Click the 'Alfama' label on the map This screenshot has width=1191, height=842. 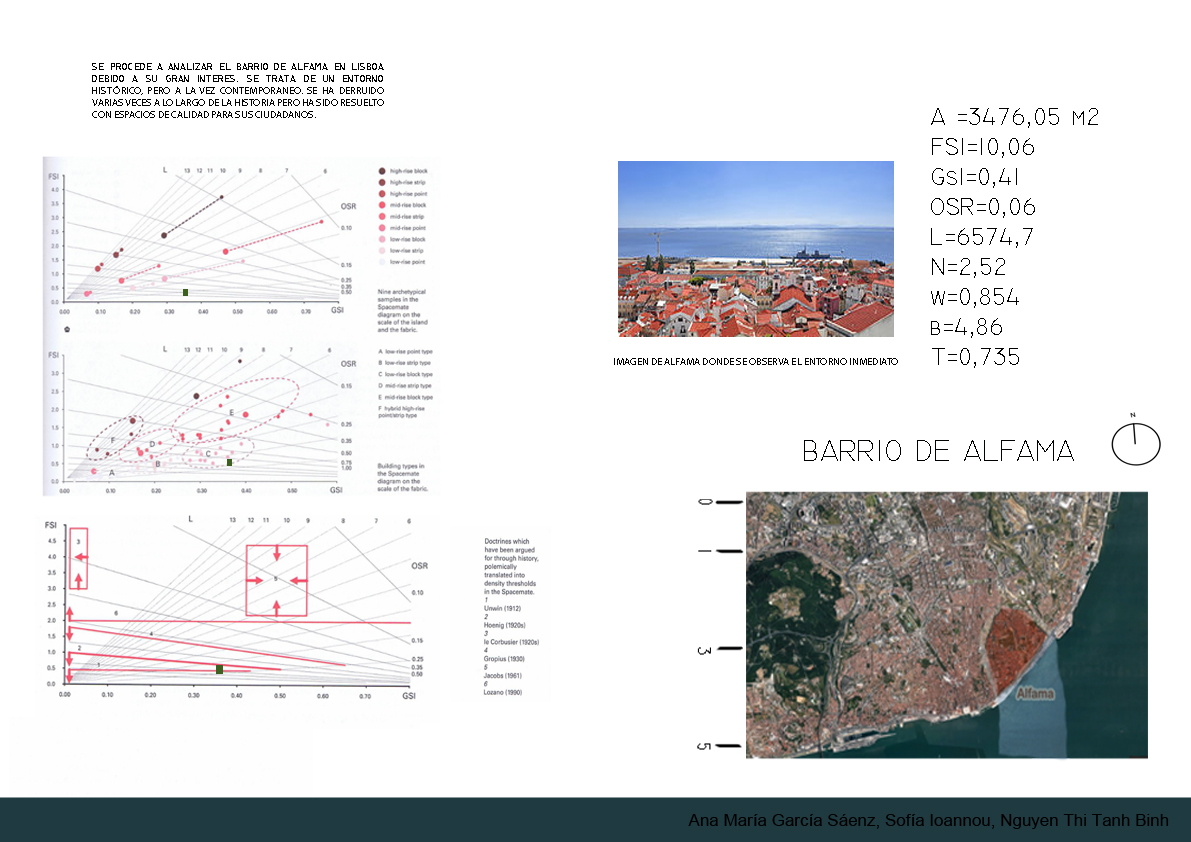(1035, 693)
